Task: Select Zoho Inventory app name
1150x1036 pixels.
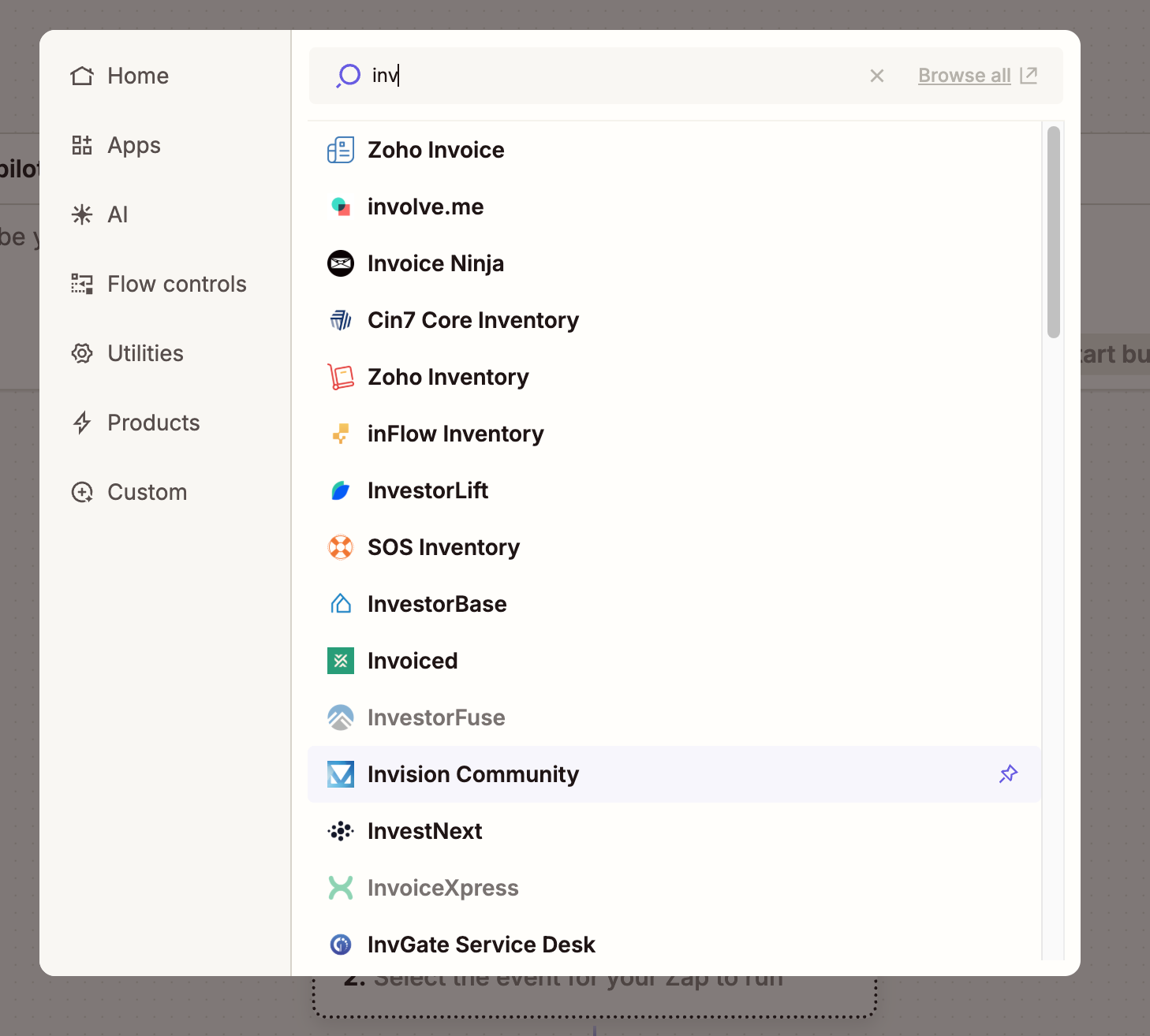Action: click(448, 377)
